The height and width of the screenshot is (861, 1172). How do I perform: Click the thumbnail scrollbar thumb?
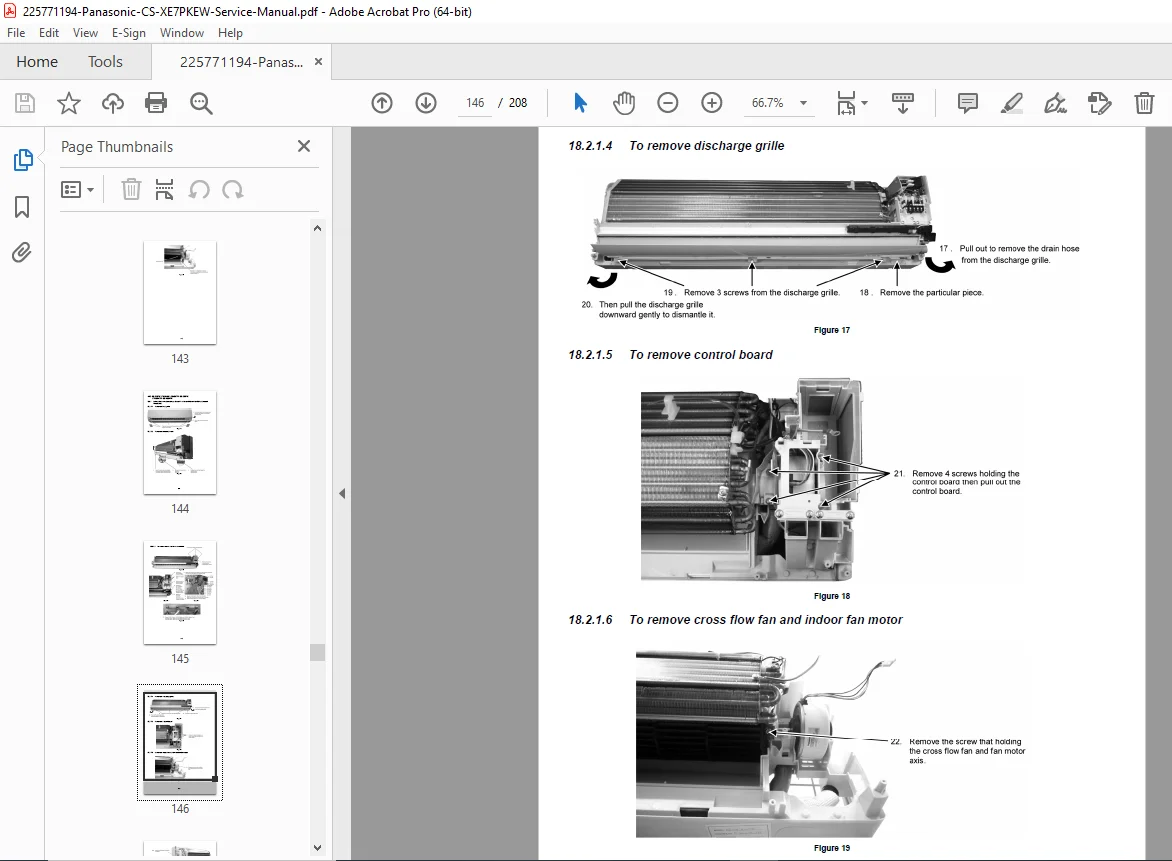pyautogui.click(x=318, y=652)
